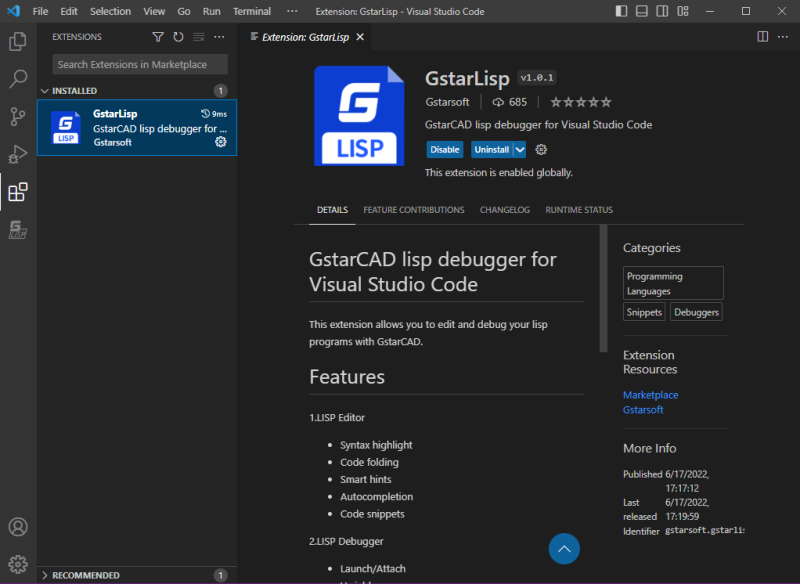The width and height of the screenshot is (800, 584).
Task: Disable the GstarLisp extension
Action: click(444, 149)
